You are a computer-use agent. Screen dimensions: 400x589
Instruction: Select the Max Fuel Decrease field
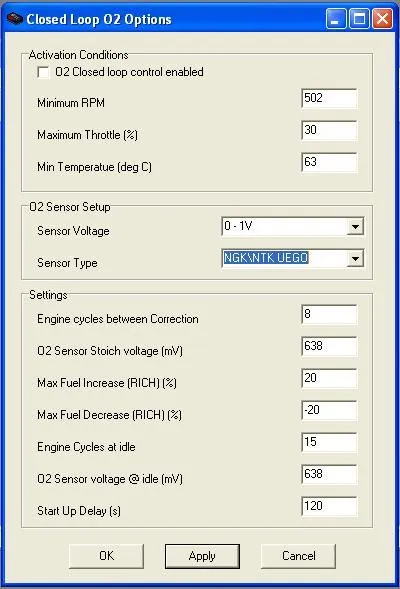(329, 410)
